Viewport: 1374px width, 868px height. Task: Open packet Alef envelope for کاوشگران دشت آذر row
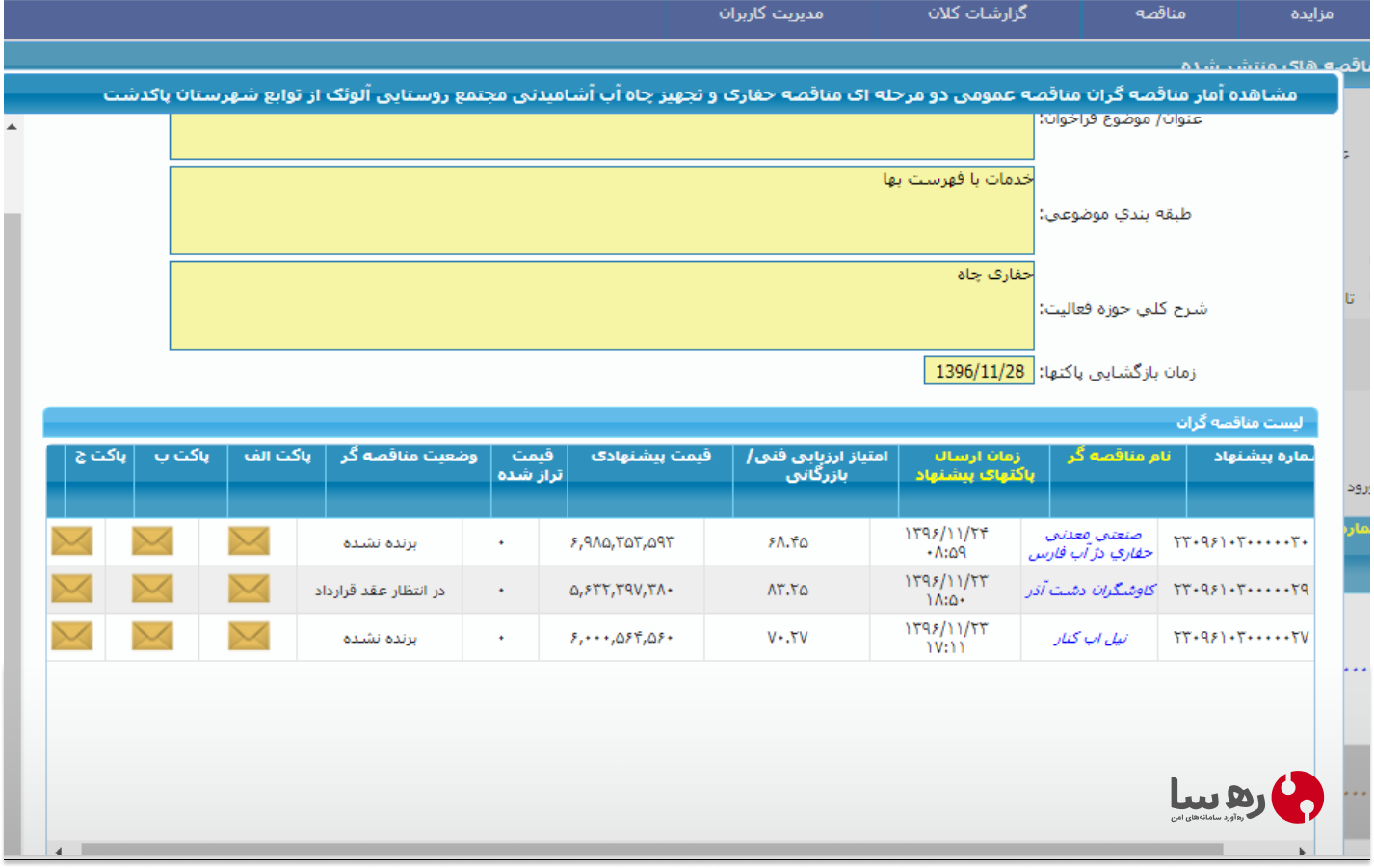pos(249,589)
